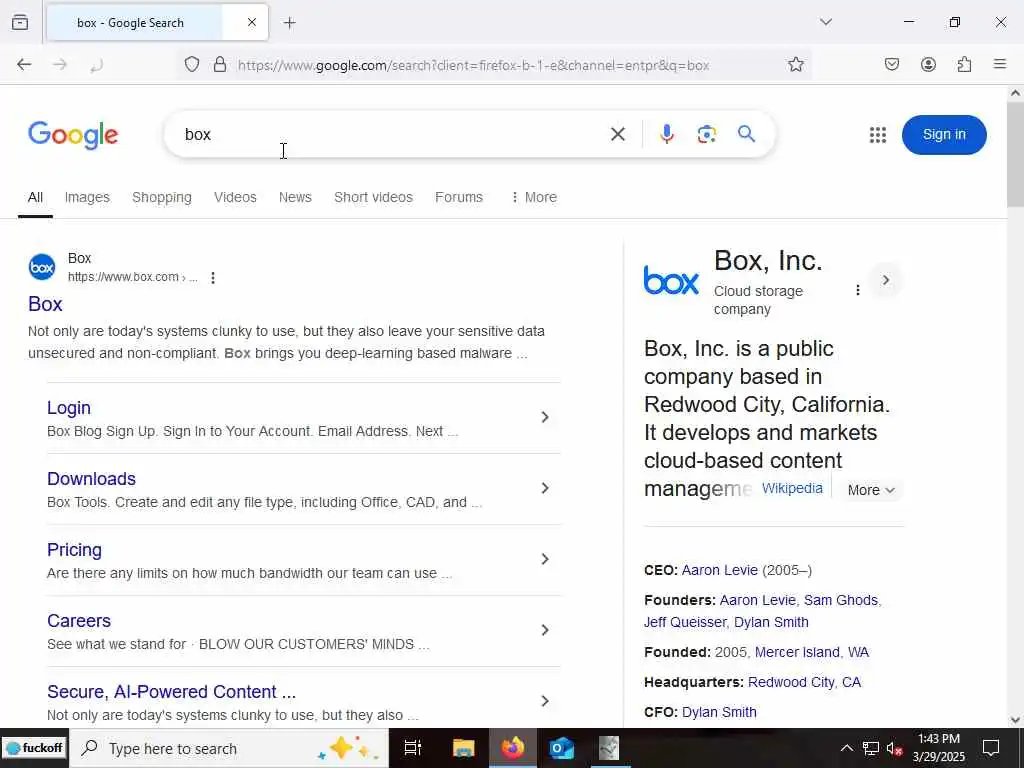The width and height of the screenshot is (1024, 768).
Task: Open the Login sitelink
Action: tap(69, 408)
